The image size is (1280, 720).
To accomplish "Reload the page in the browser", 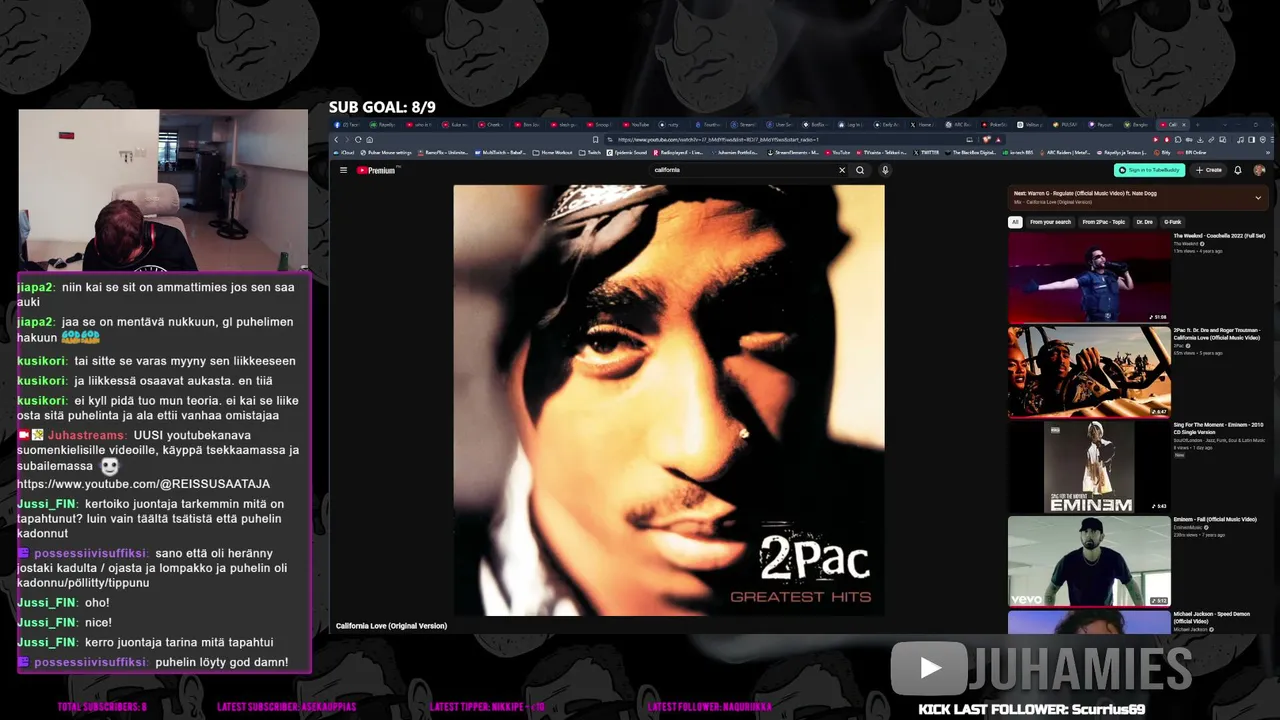I will [x=359, y=139].
